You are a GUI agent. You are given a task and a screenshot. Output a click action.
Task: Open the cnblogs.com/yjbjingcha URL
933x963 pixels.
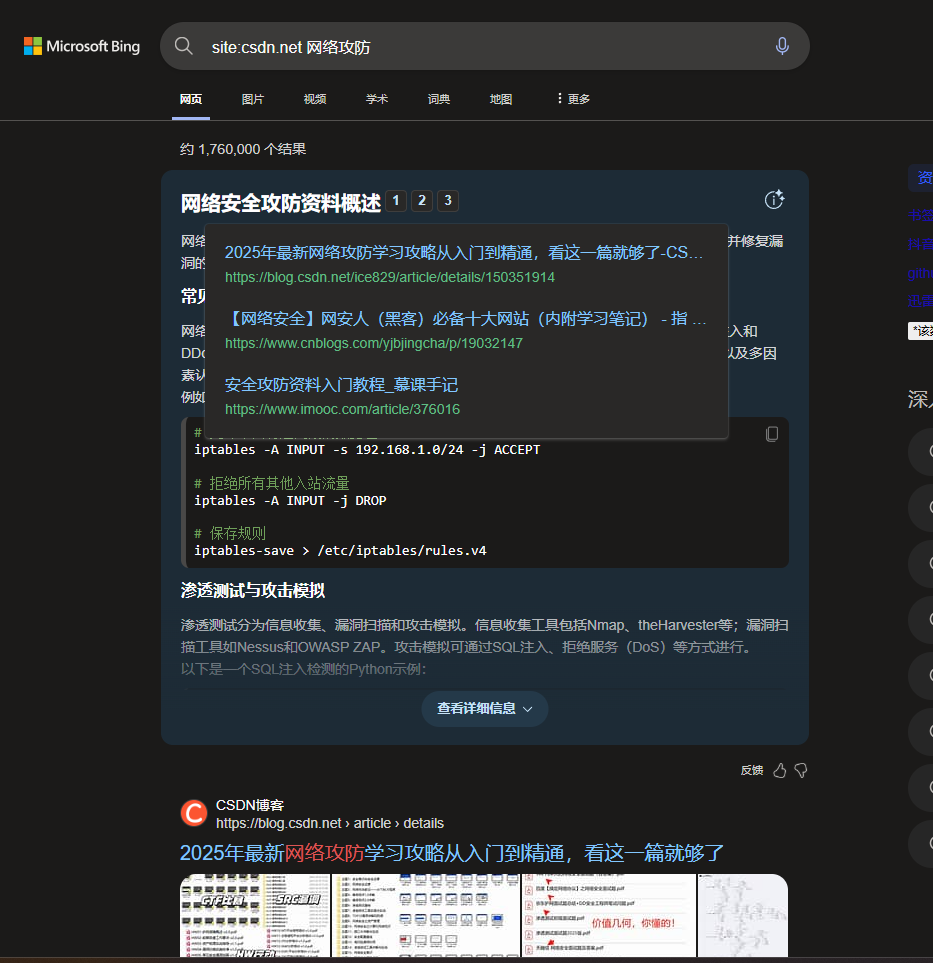(373, 343)
